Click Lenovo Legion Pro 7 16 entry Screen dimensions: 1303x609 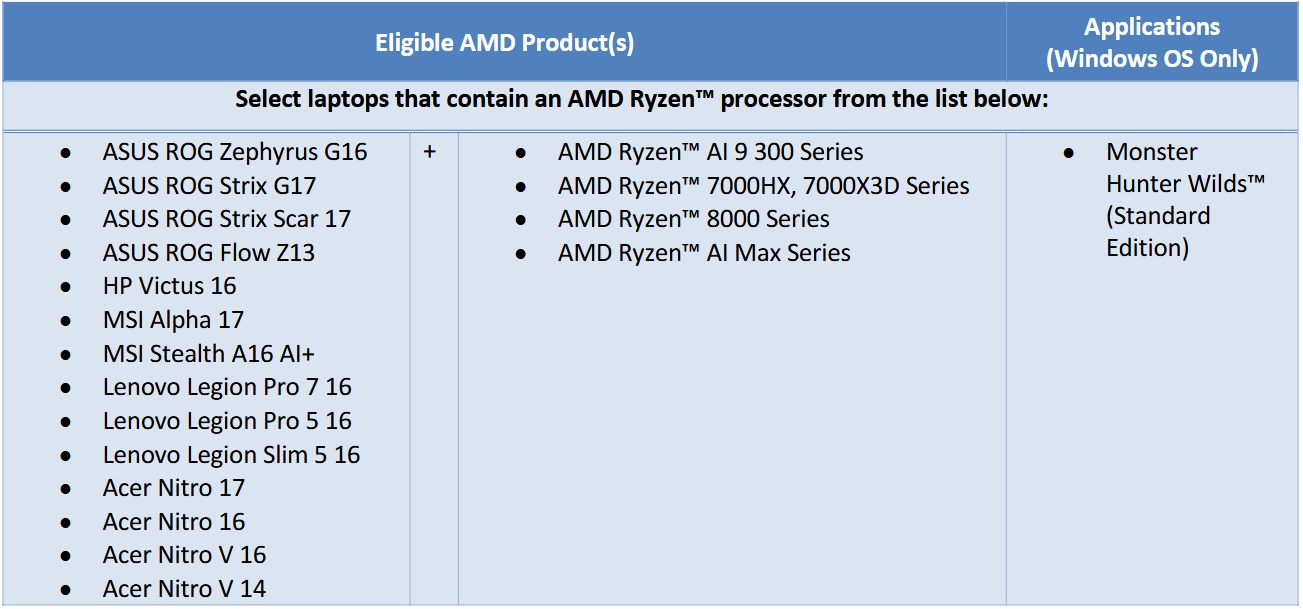click(227, 387)
